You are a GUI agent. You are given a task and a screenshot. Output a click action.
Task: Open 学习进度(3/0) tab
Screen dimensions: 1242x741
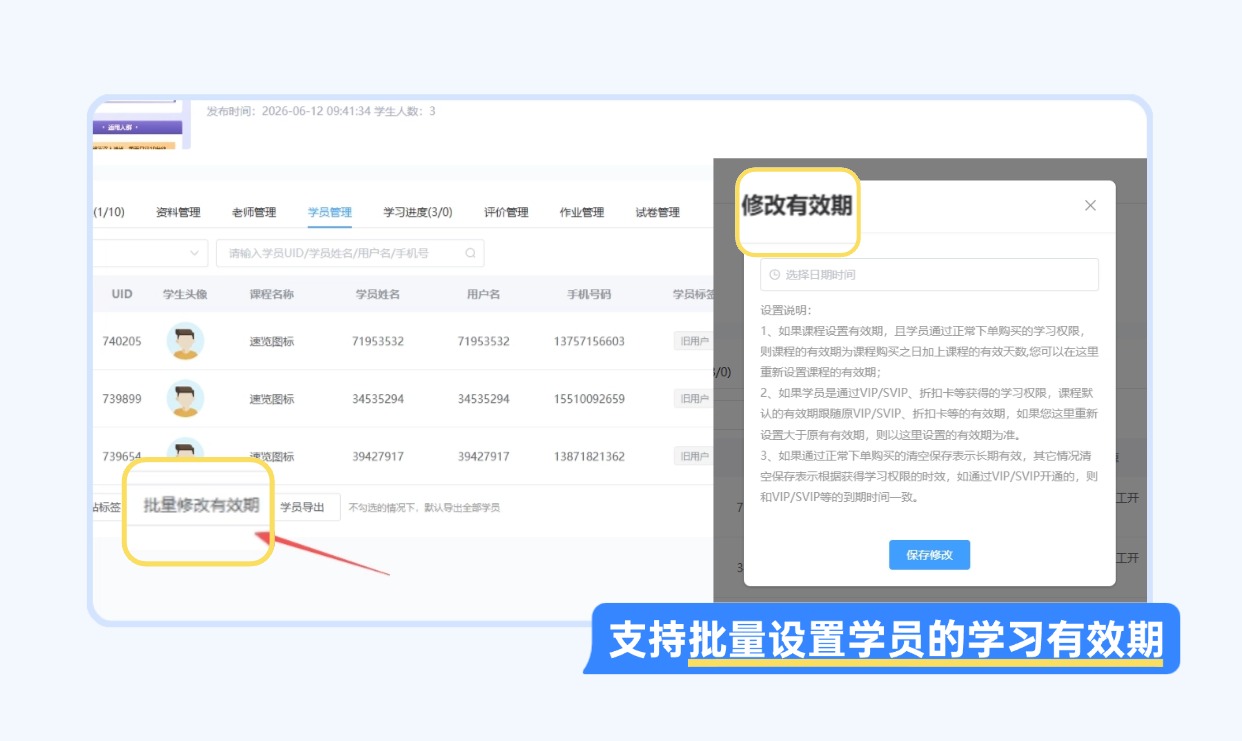click(418, 212)
